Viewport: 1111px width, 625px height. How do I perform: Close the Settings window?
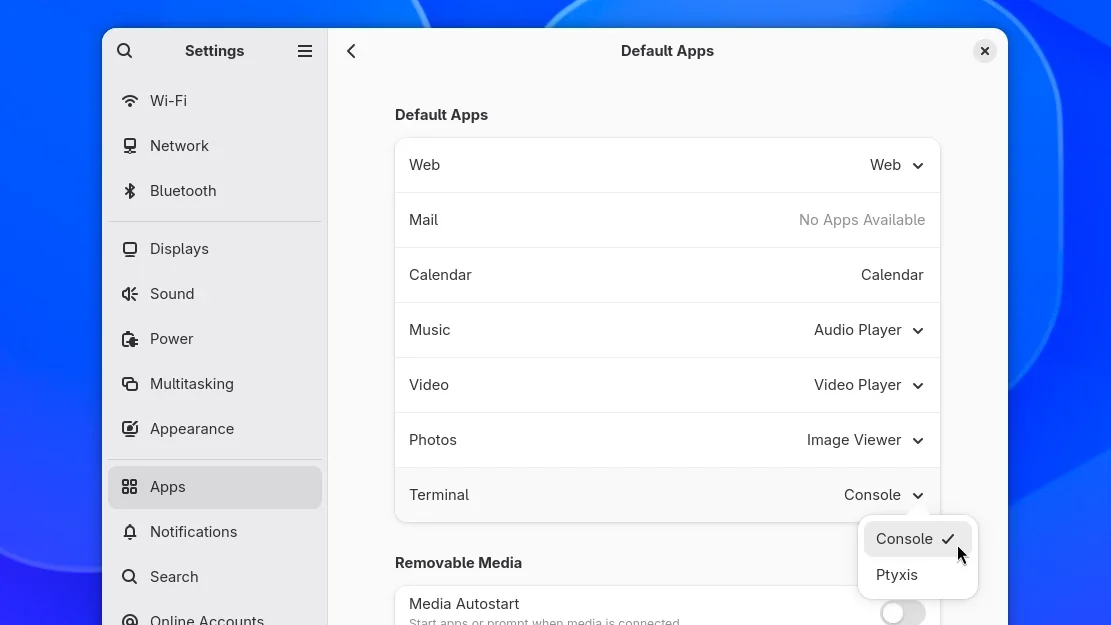pos(985,51)
